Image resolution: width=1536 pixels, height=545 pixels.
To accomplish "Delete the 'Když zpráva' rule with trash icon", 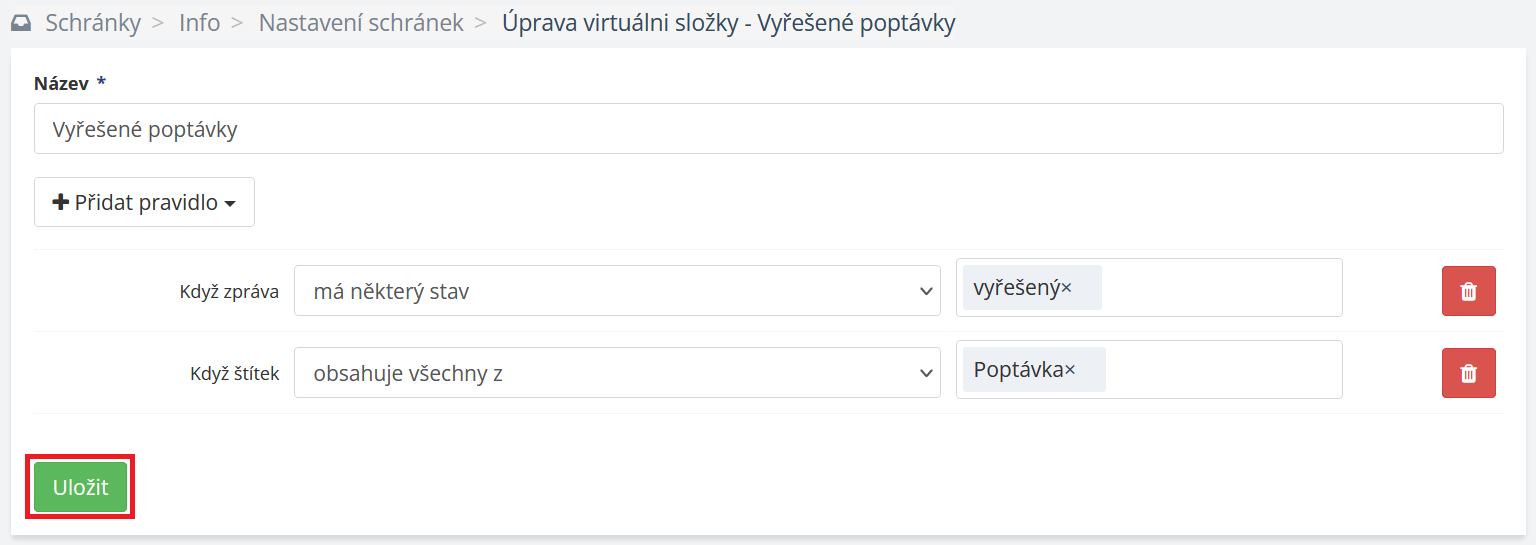I will 1468,291.
